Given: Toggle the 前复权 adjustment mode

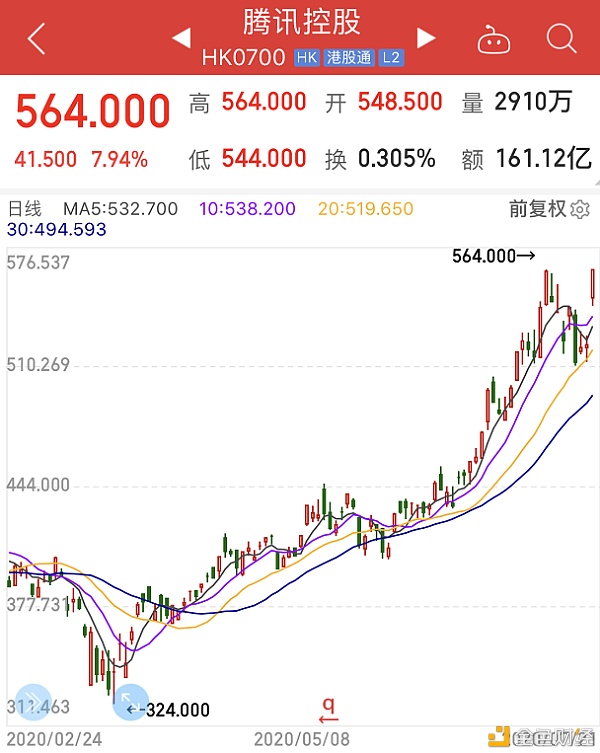Looking at the screenshot, I should (538, 209).
